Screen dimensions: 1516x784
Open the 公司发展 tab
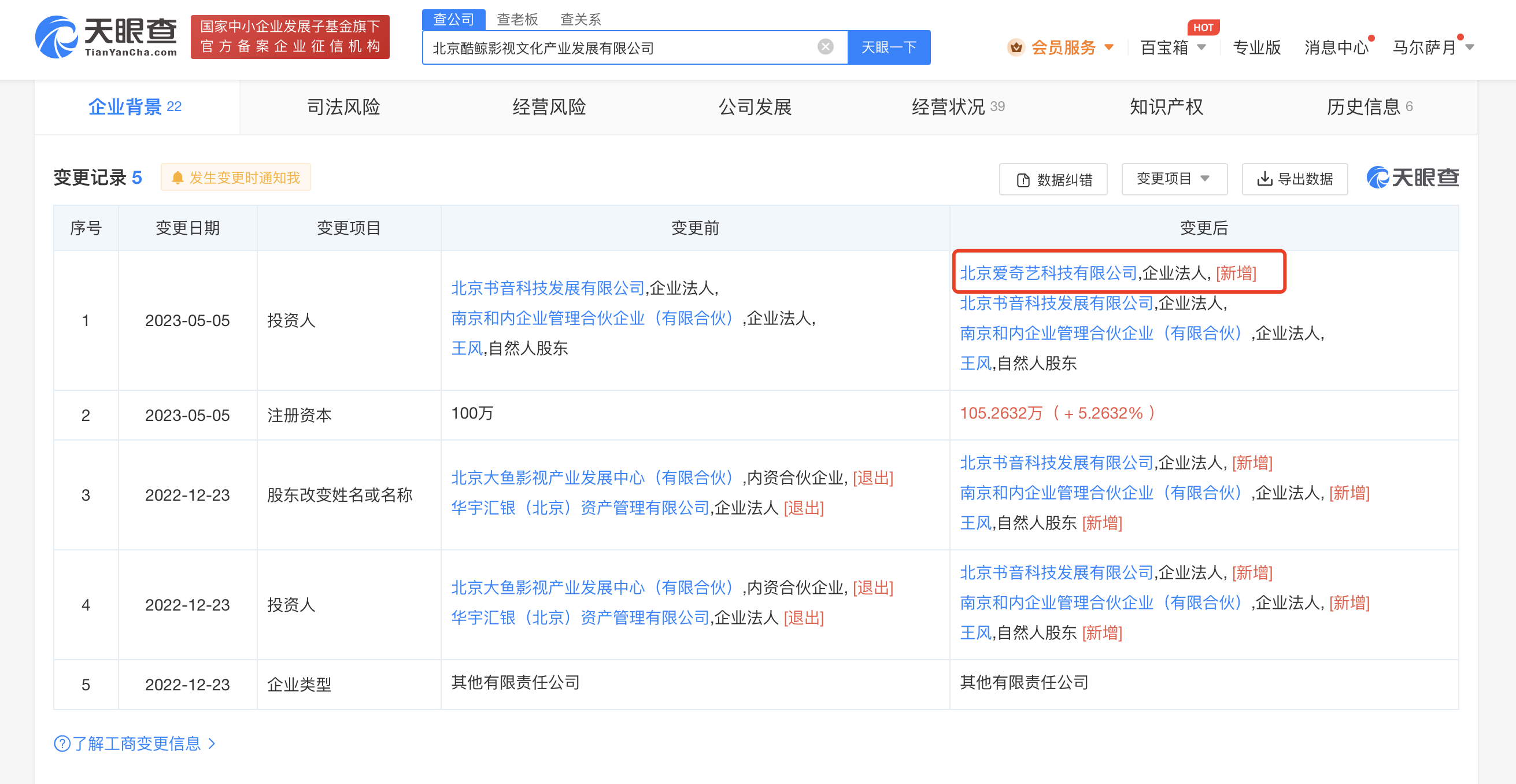coord(755,106)
